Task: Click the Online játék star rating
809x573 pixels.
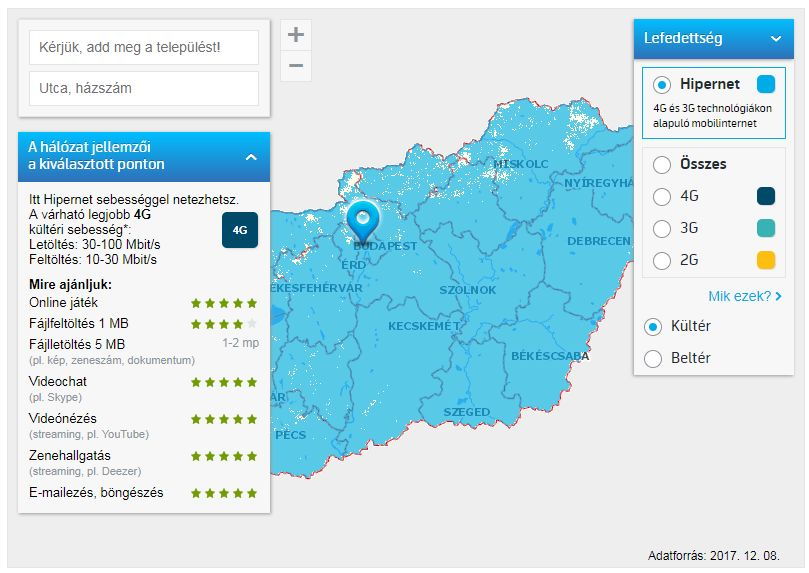Action: click(224, 303)
